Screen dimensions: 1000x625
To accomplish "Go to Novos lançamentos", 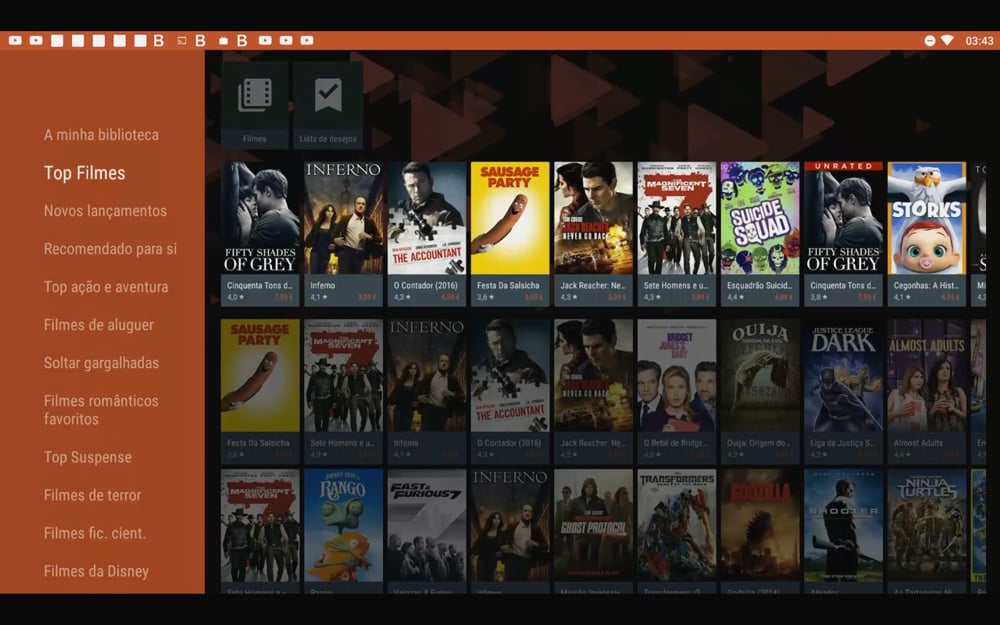I will tap(105, 210).
